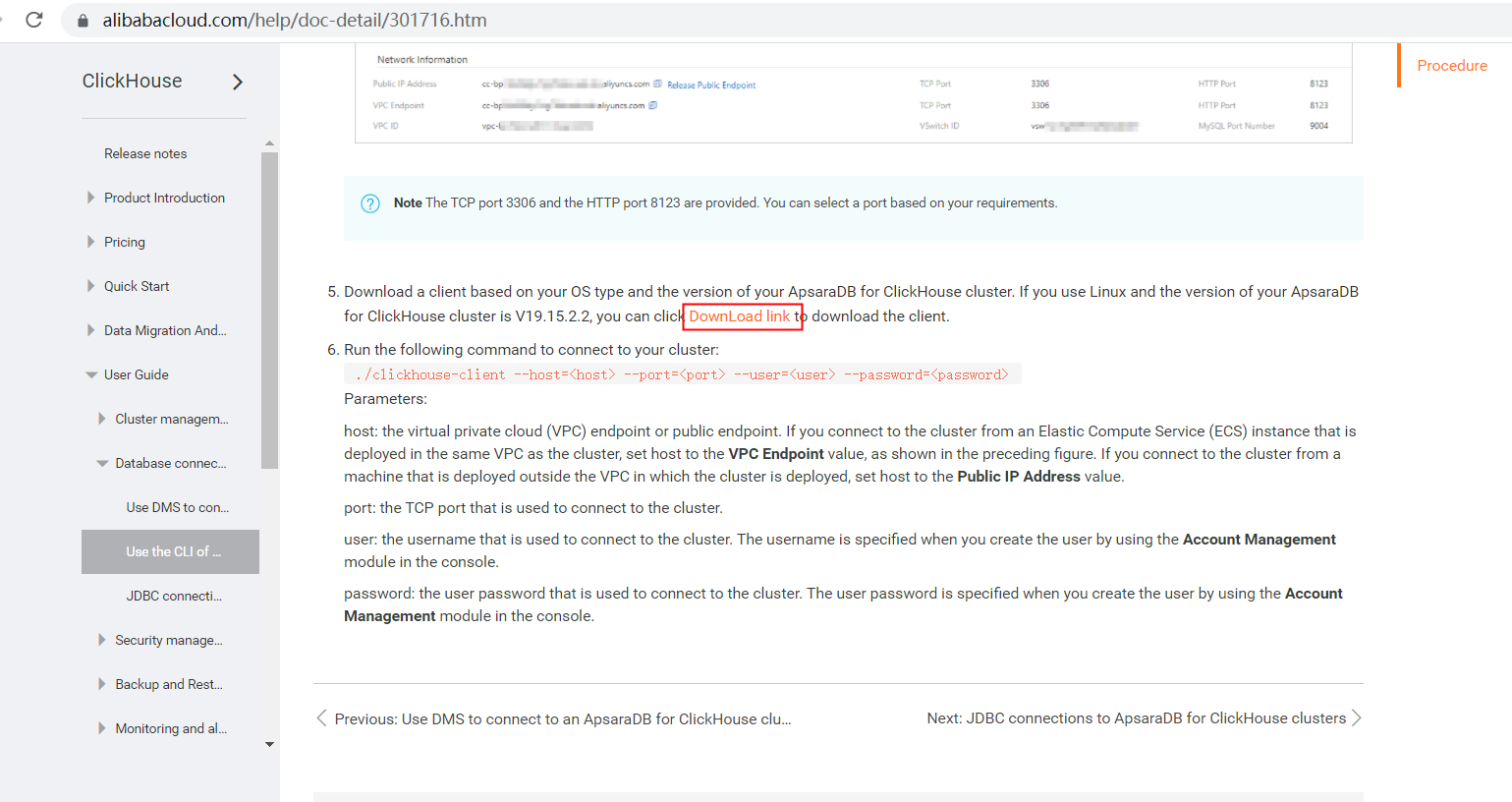Open Use DMS to con... page

[x=178, y=507]
